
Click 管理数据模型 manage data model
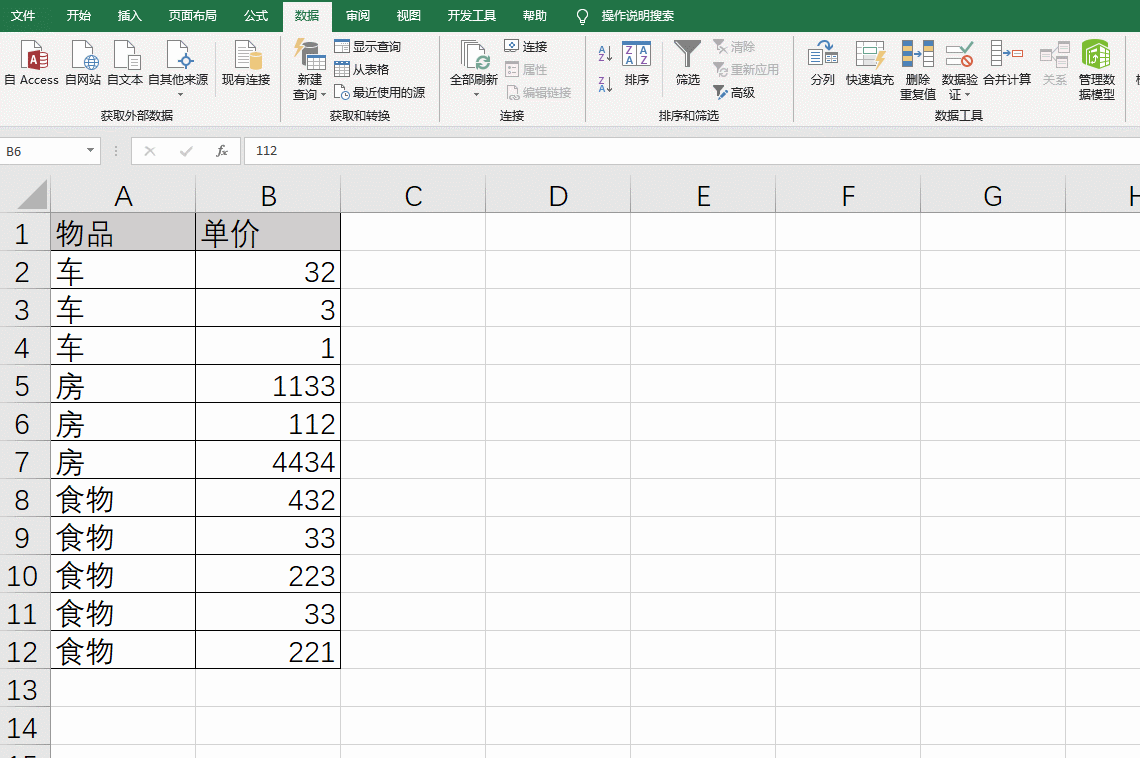(x=1096, y=70)
